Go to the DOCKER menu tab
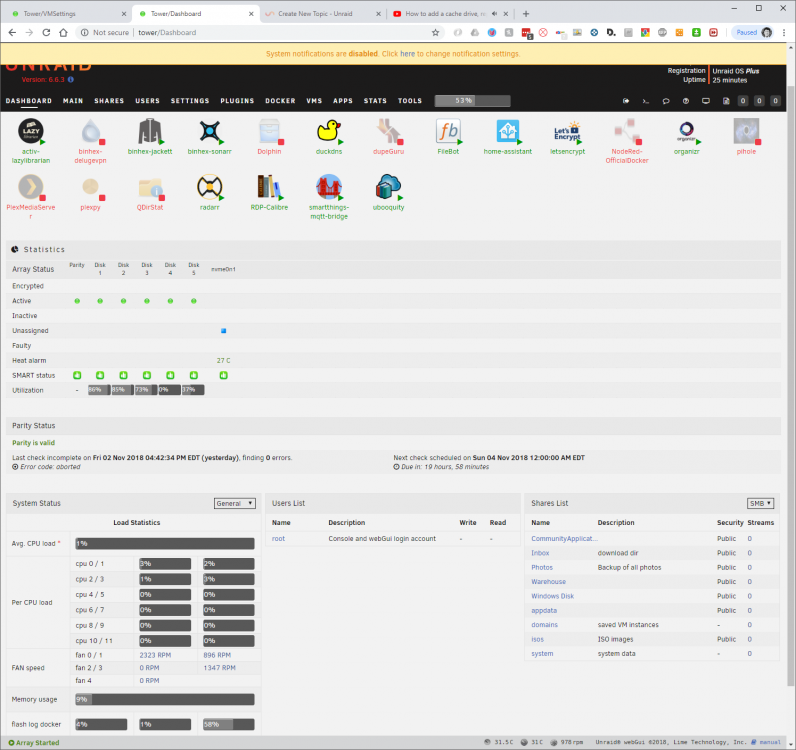796x750 pixels. [x=280, y=101]
